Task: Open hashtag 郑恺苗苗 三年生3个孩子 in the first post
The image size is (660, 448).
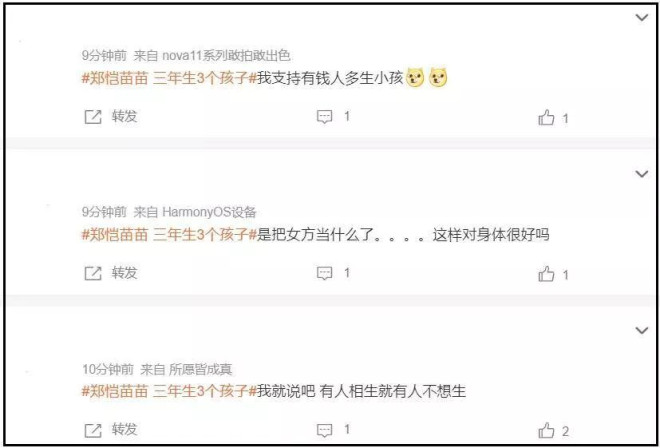Action: [x=169, y=79]
